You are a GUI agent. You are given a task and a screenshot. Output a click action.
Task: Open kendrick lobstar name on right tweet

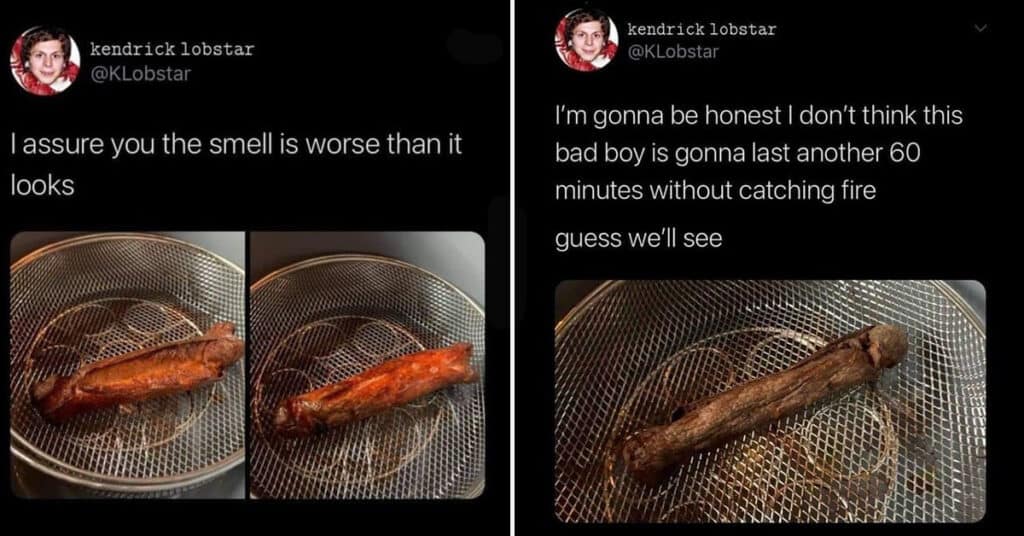pyautogui.click(x=702, y=29)
